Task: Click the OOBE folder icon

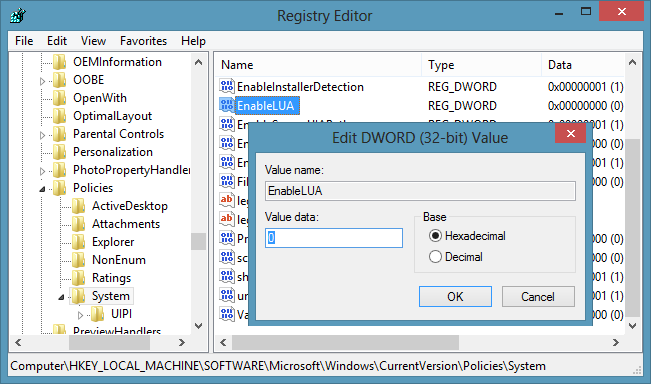Action: tap(60, 80)
